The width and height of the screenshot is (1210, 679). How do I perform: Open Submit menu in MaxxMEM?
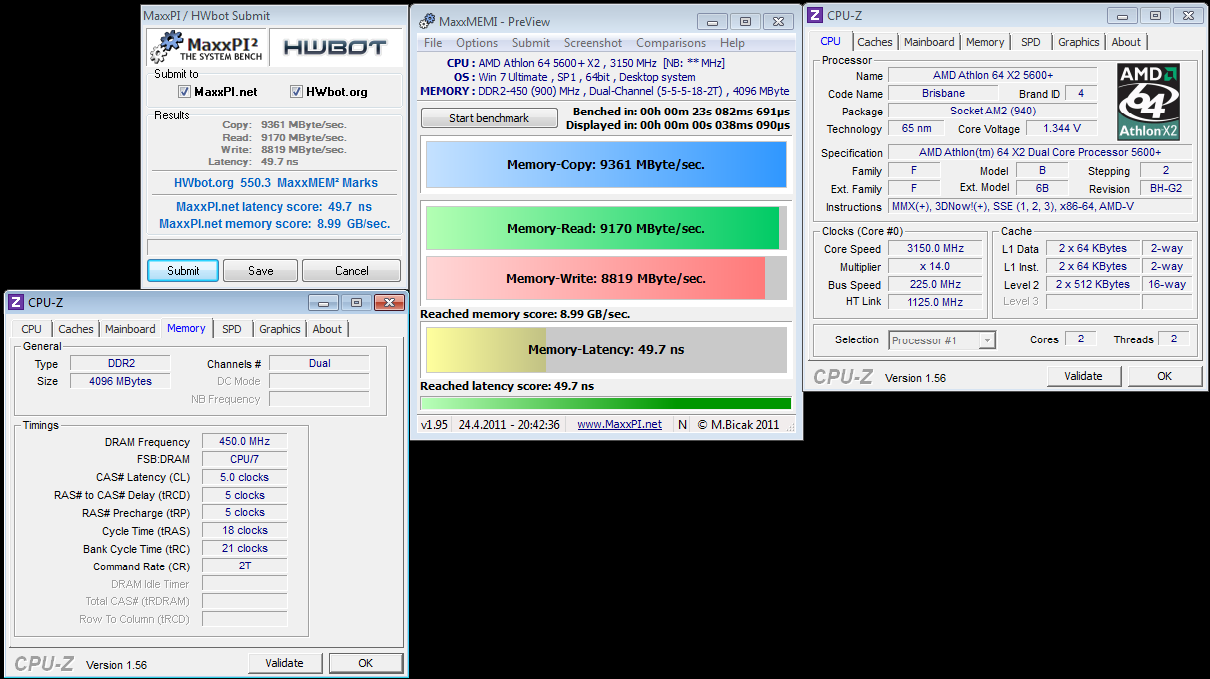tap(531, 43)
